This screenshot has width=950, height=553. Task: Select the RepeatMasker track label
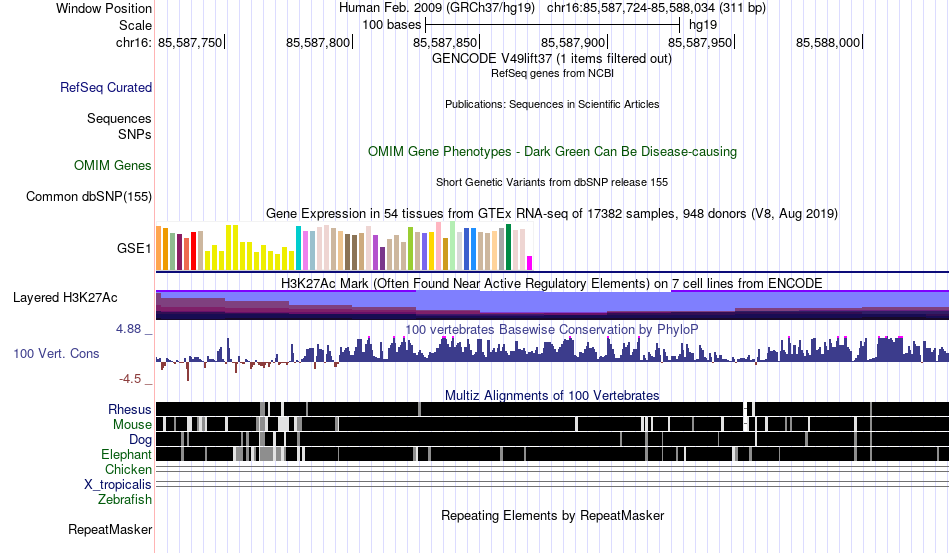click(110, 529)
